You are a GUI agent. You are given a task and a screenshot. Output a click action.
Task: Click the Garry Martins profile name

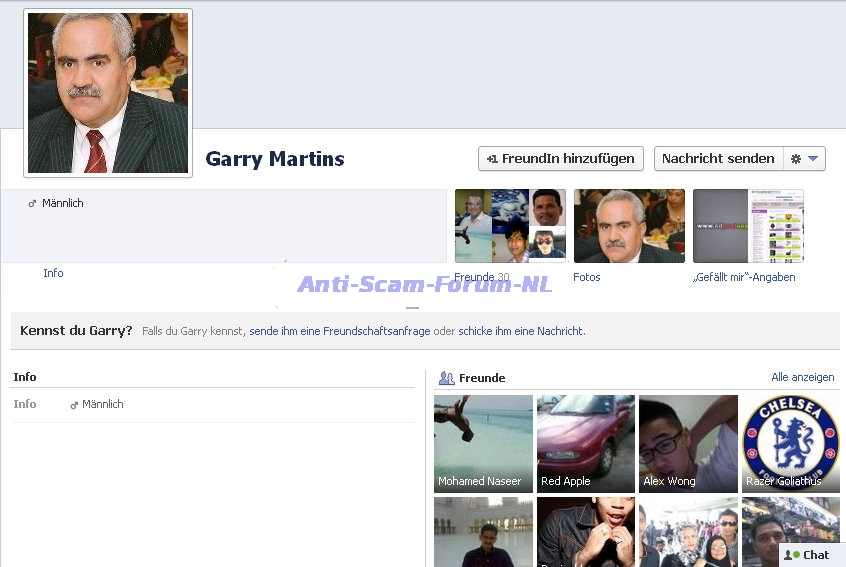[275, 159]
